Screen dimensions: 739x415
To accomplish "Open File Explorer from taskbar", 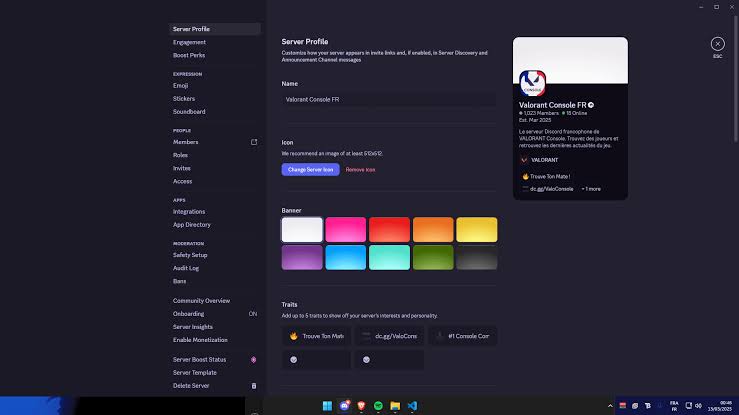I will (x=395, y=406).
